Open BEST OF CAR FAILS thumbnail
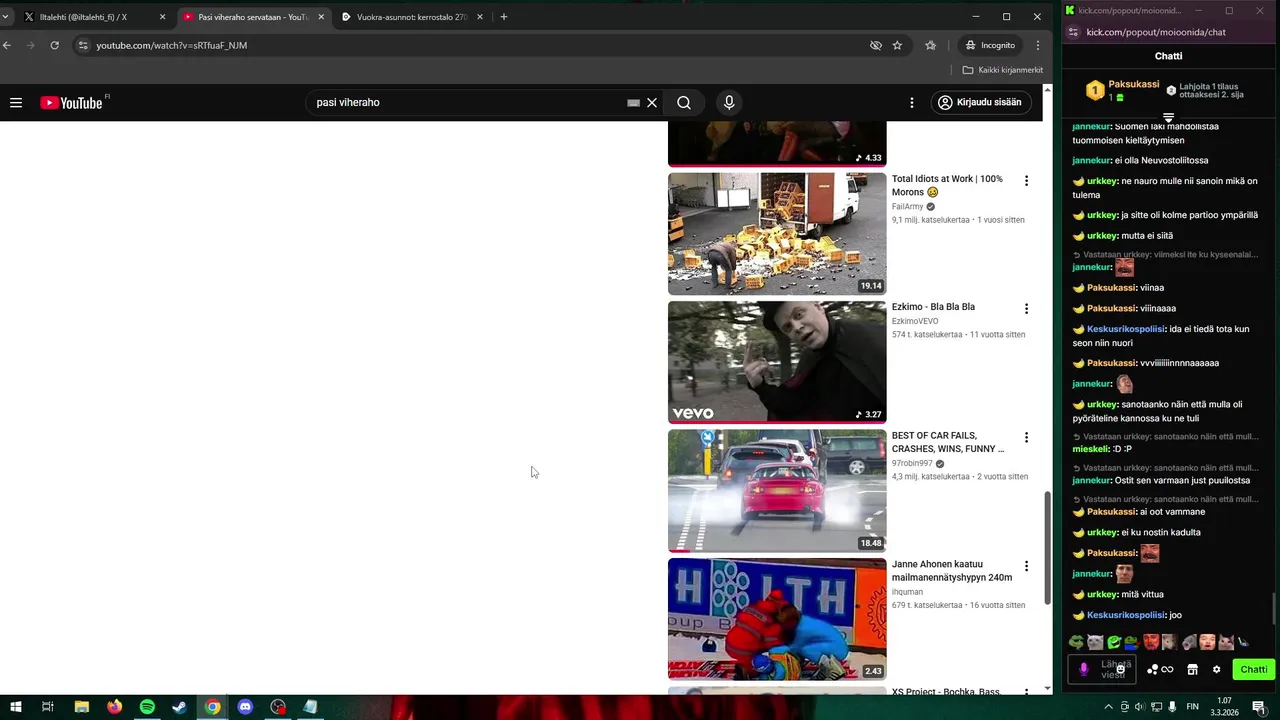Screen dimensions: 1280x720 point(777,491)
